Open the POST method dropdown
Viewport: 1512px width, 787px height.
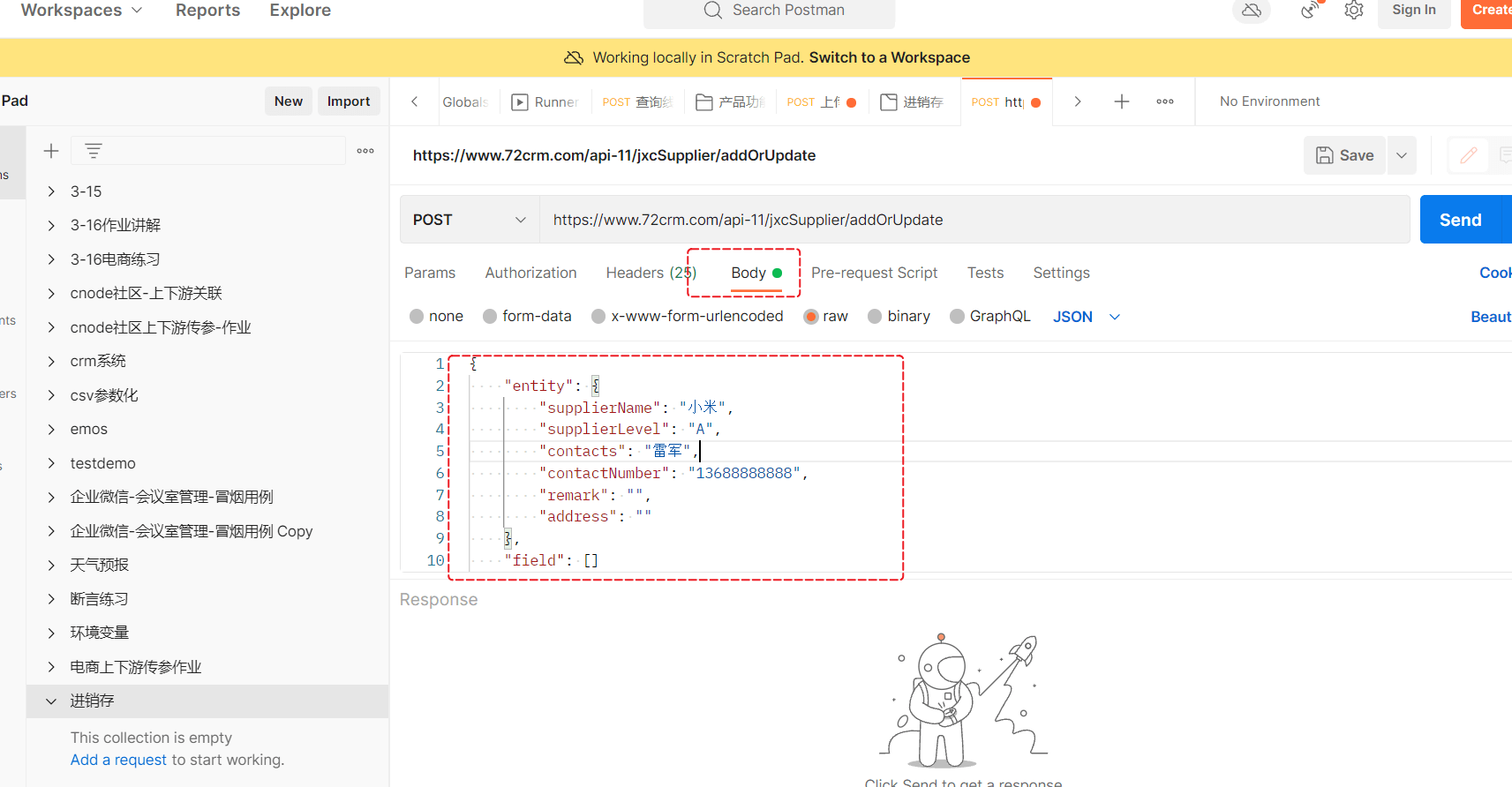(470, 220)
